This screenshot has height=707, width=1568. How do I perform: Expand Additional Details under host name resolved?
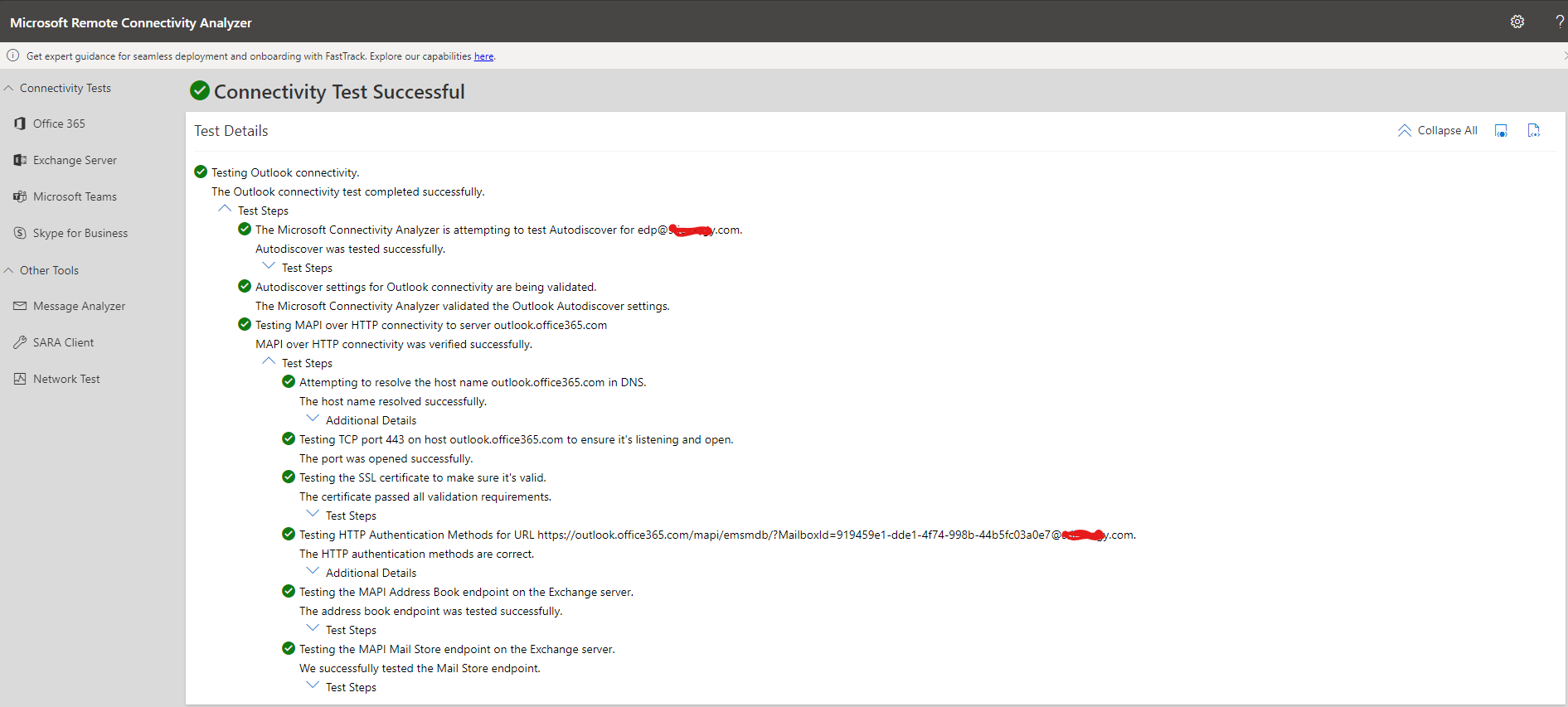click(x=313, y=419)
